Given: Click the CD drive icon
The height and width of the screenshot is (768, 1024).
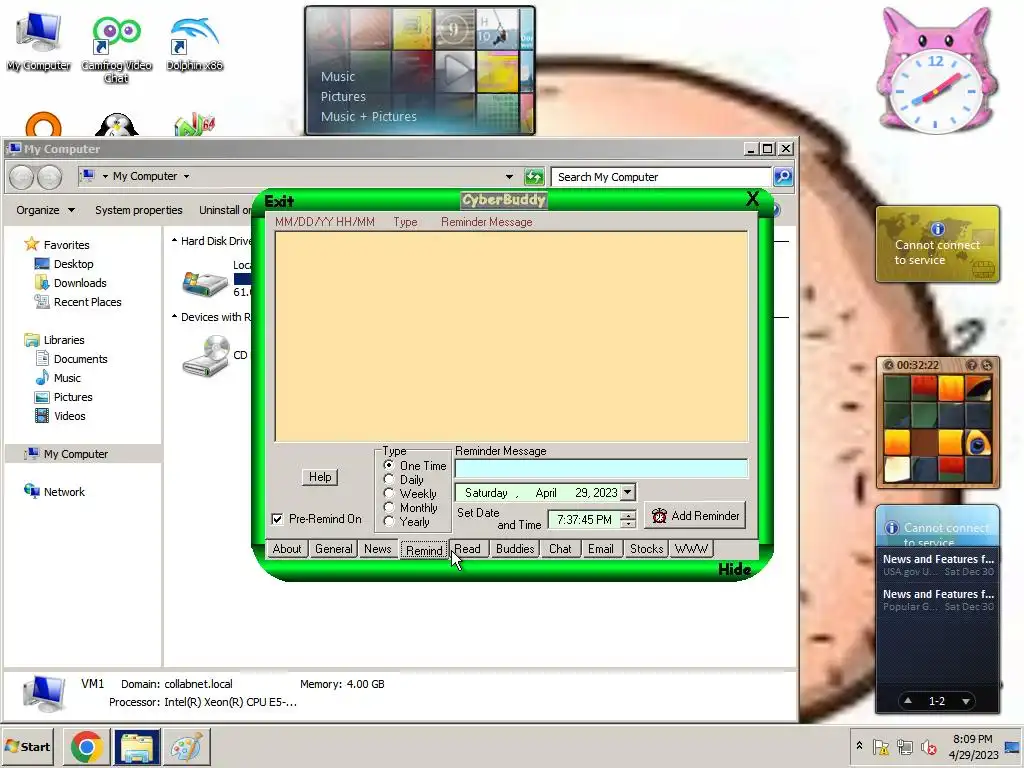Looking at the screenshot, I should tap(206, 356).
